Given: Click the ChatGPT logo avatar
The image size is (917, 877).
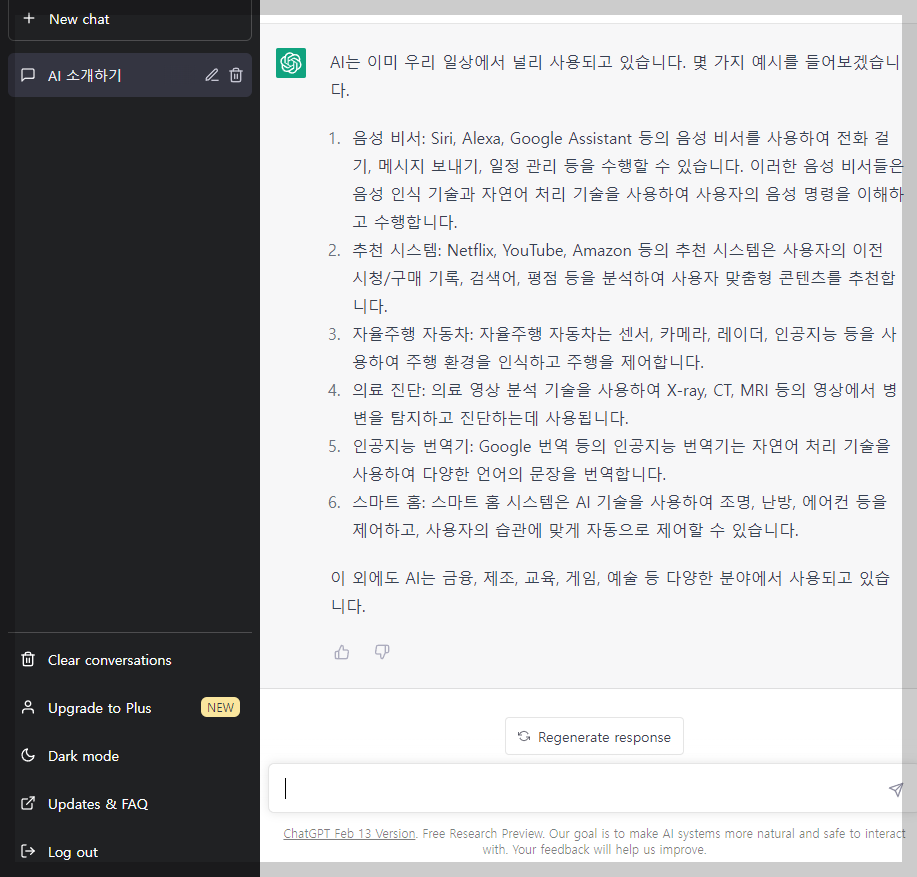Looking at the screenshot, I should click(x=291, y=63).
